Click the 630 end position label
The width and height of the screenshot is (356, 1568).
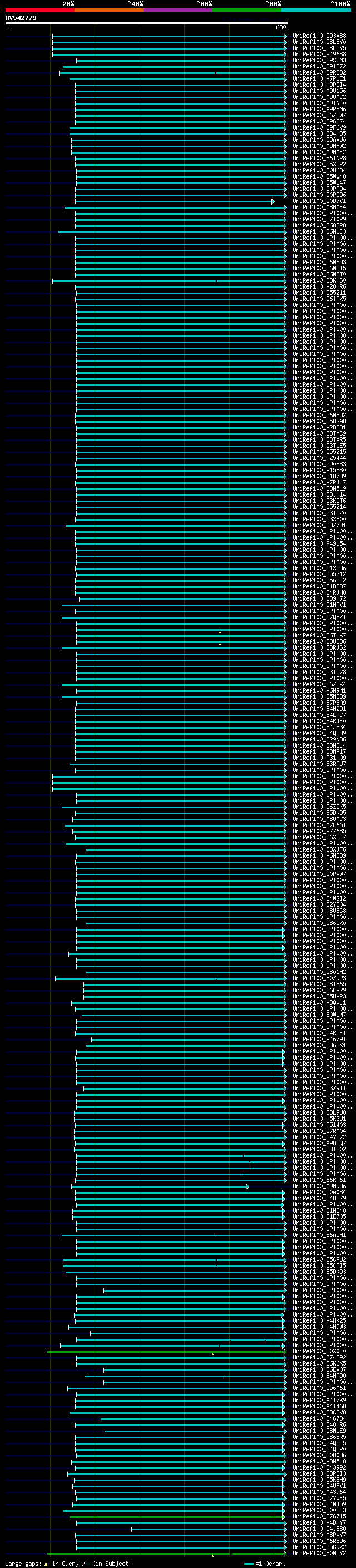[280, 27]
